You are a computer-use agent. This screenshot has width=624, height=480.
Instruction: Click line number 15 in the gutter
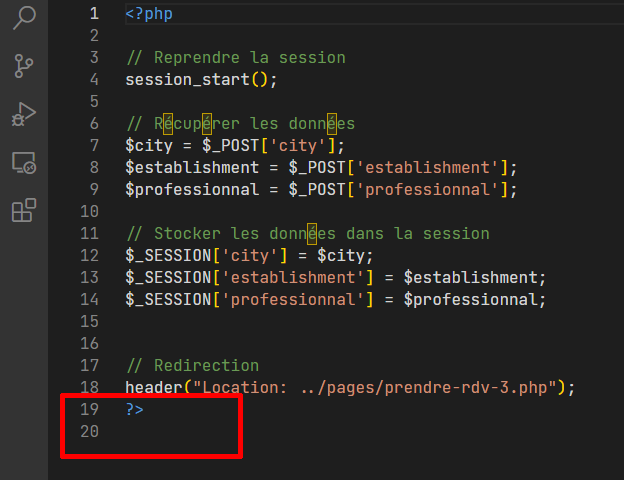(90, 321)
